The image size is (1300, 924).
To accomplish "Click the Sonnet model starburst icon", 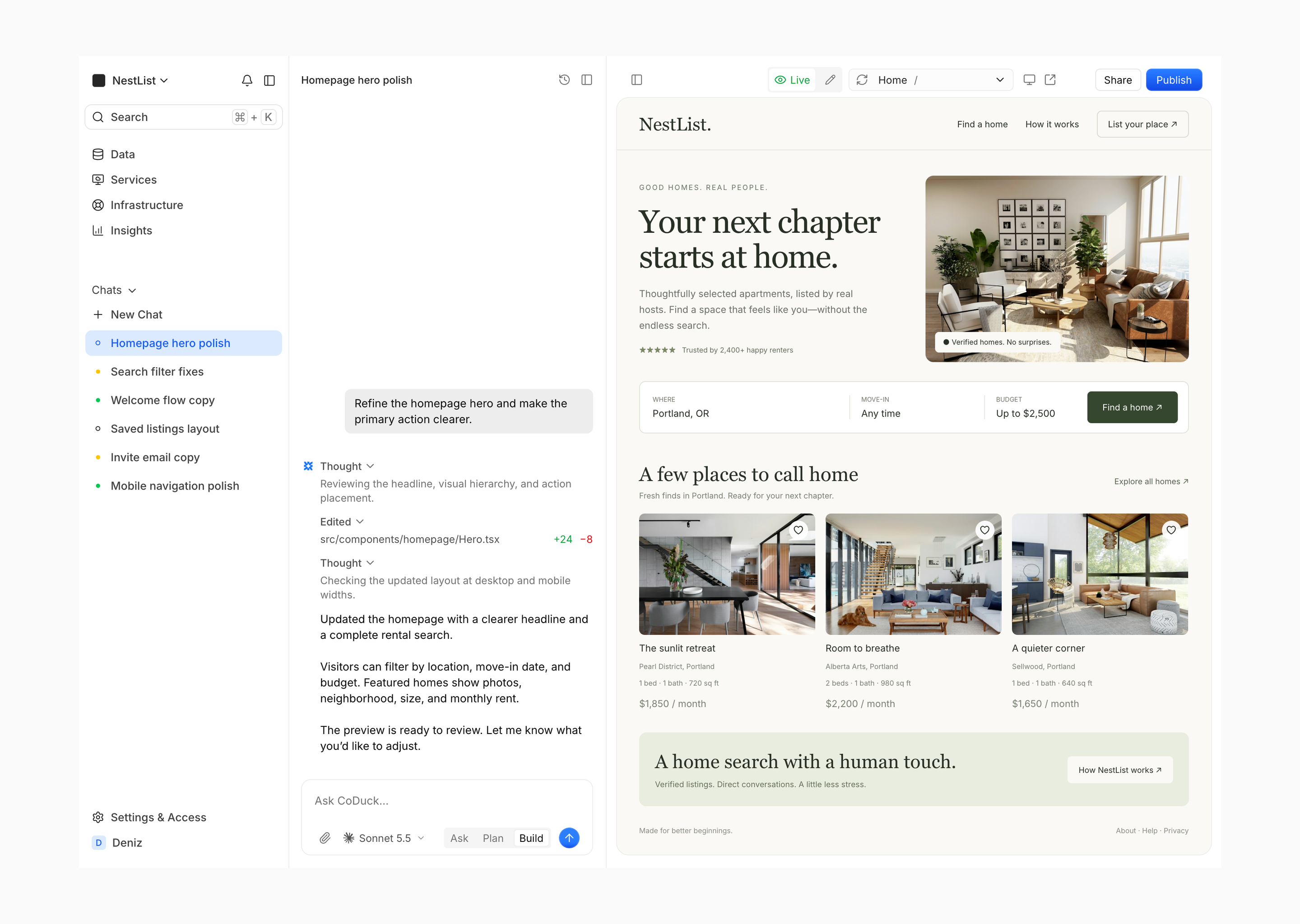I will click(x=349, y=837).
